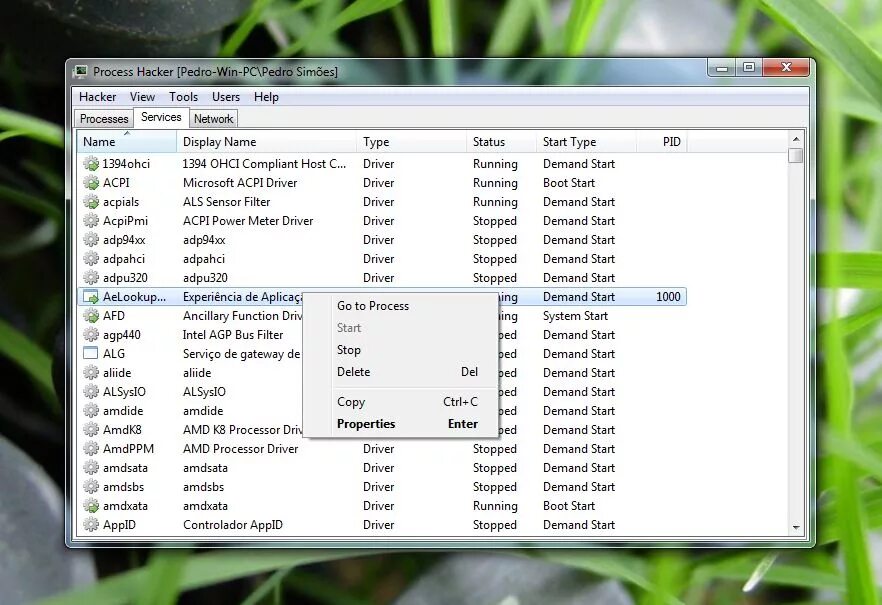Viewport: 882px width, 605px height.
Task: Select the Services tab
Action: [x=161, y=117]
